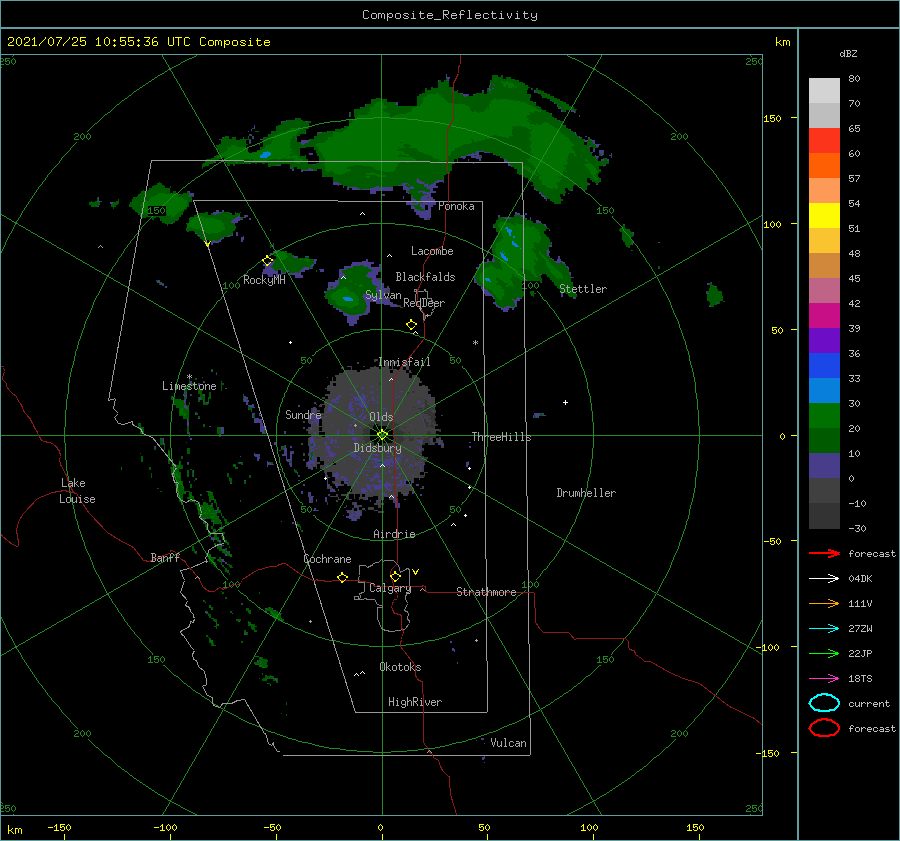Click the red forecast arrow in legend
Image resolution: width=900 pixels, height=841 pixels.
tap(824, 553)
